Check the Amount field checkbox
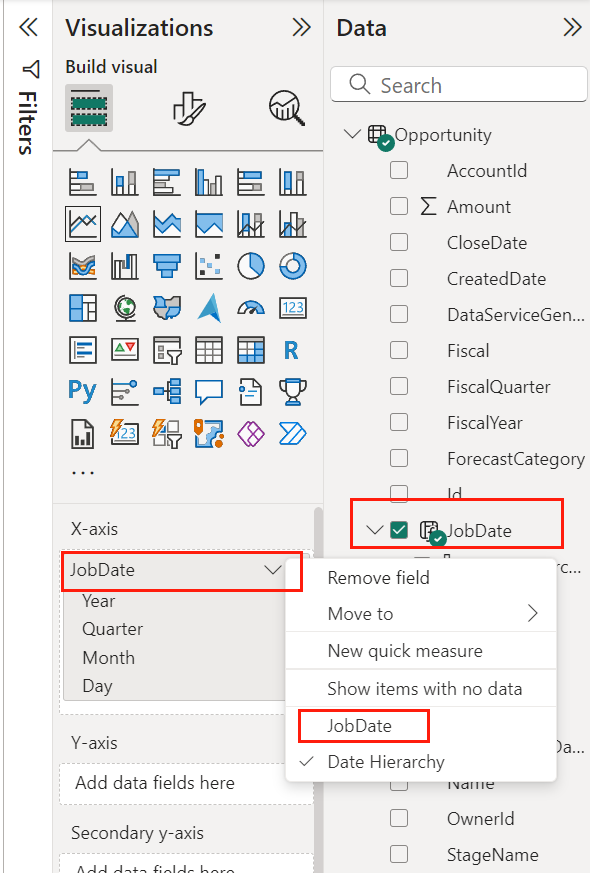 [398, 206]
